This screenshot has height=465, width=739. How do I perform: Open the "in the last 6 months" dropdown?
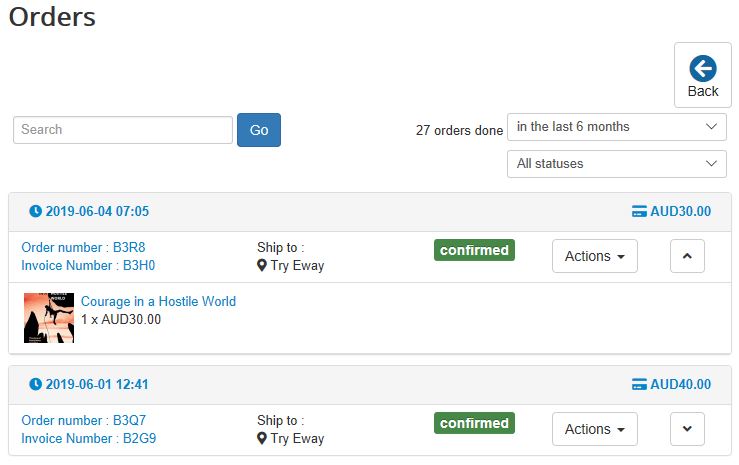(x=616, y=127)
